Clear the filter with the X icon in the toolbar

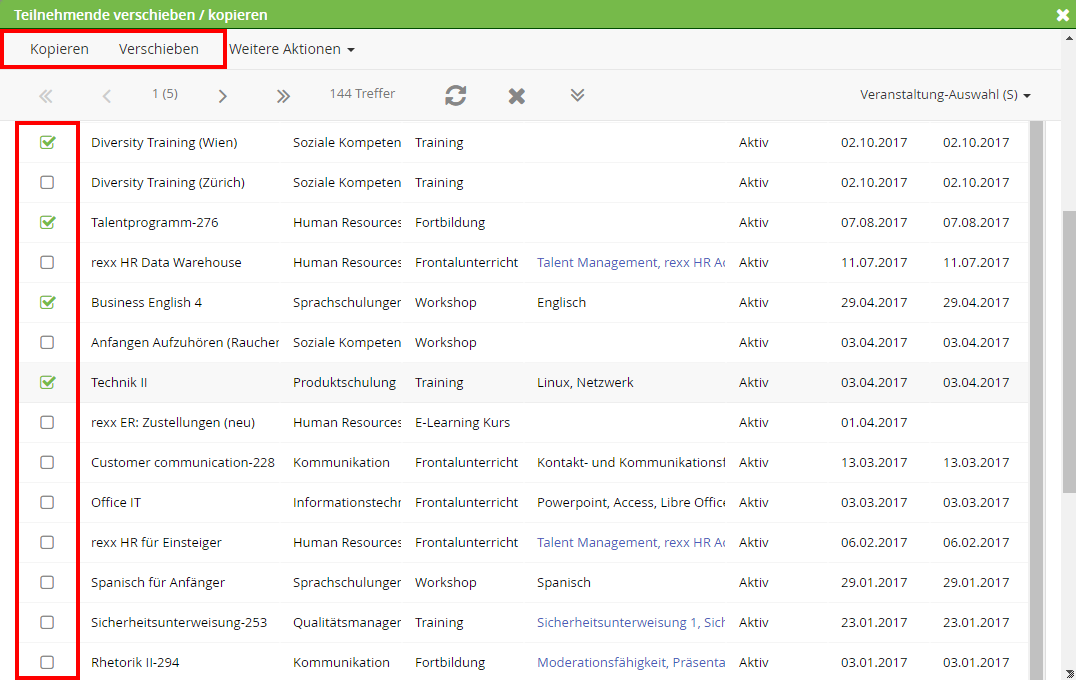click(517, 95)
